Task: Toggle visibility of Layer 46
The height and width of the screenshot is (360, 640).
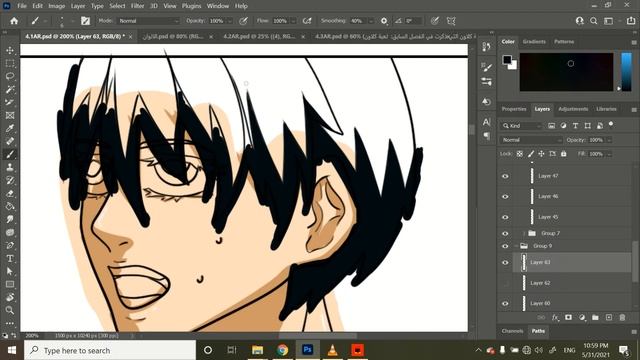Action: point(505,197)
